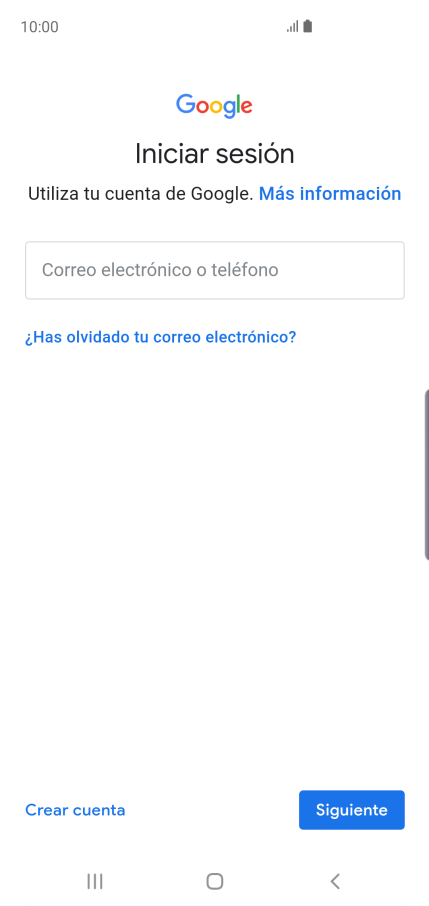Tap the back navigation arrow
Viewport: 429px width, 906px height.
pos(335,881)
